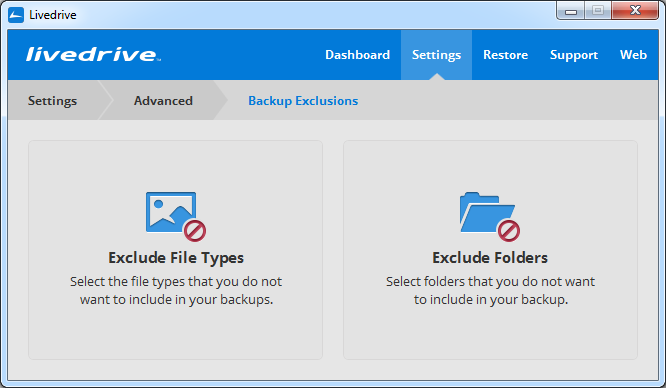
Task: Click the file types description text
Action: [176, 290]
